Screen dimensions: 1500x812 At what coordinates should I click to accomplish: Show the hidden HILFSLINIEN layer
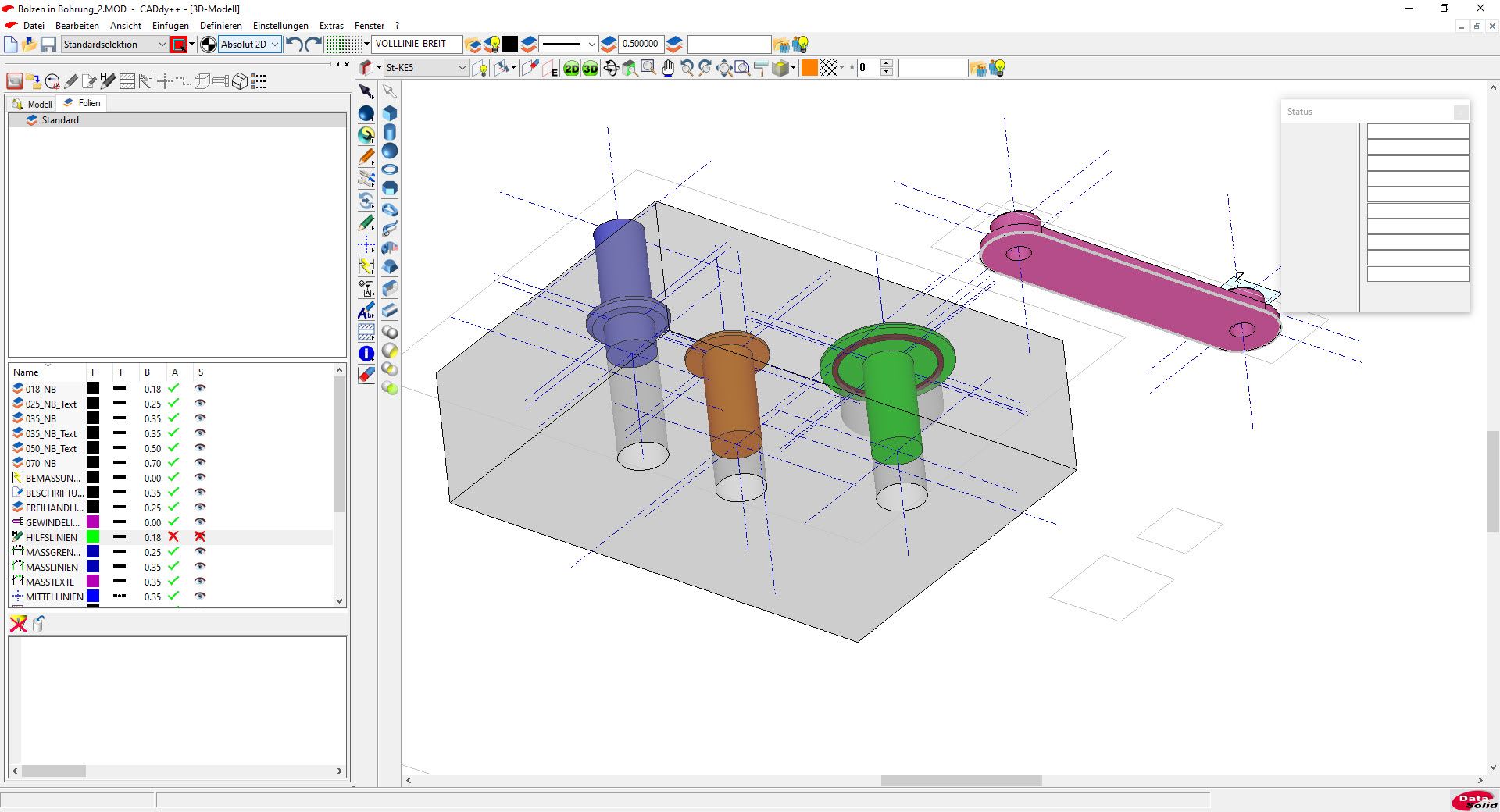tap(200, 536)
